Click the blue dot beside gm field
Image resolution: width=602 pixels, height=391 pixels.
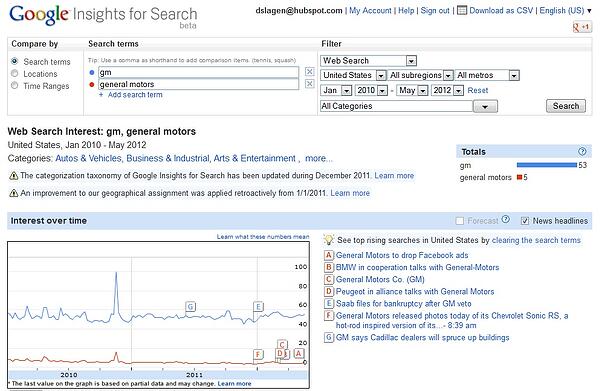click(91, 72)
